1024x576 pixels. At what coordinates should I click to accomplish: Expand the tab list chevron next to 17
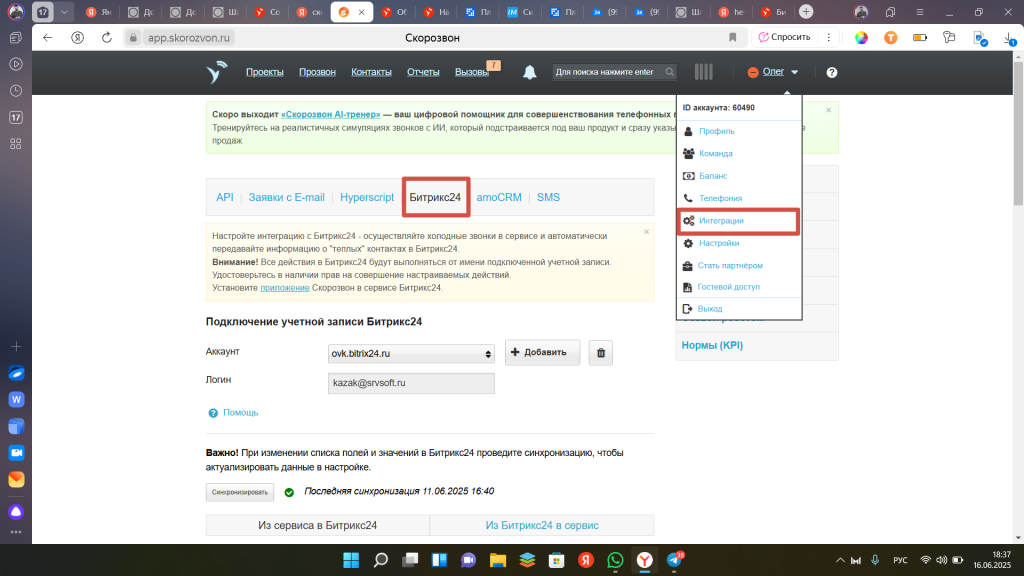coord(64,12)
